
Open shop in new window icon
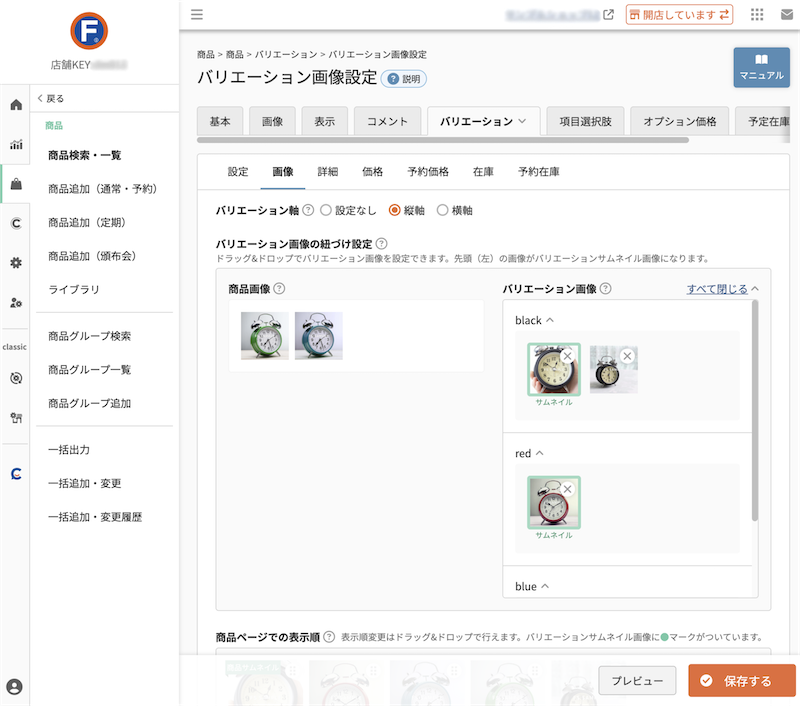[x=608, y=14]
